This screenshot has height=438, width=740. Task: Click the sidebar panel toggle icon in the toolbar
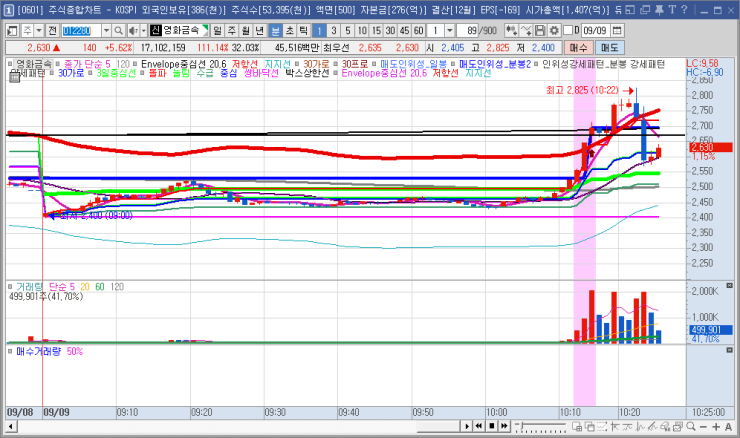(x=12, y=31)
